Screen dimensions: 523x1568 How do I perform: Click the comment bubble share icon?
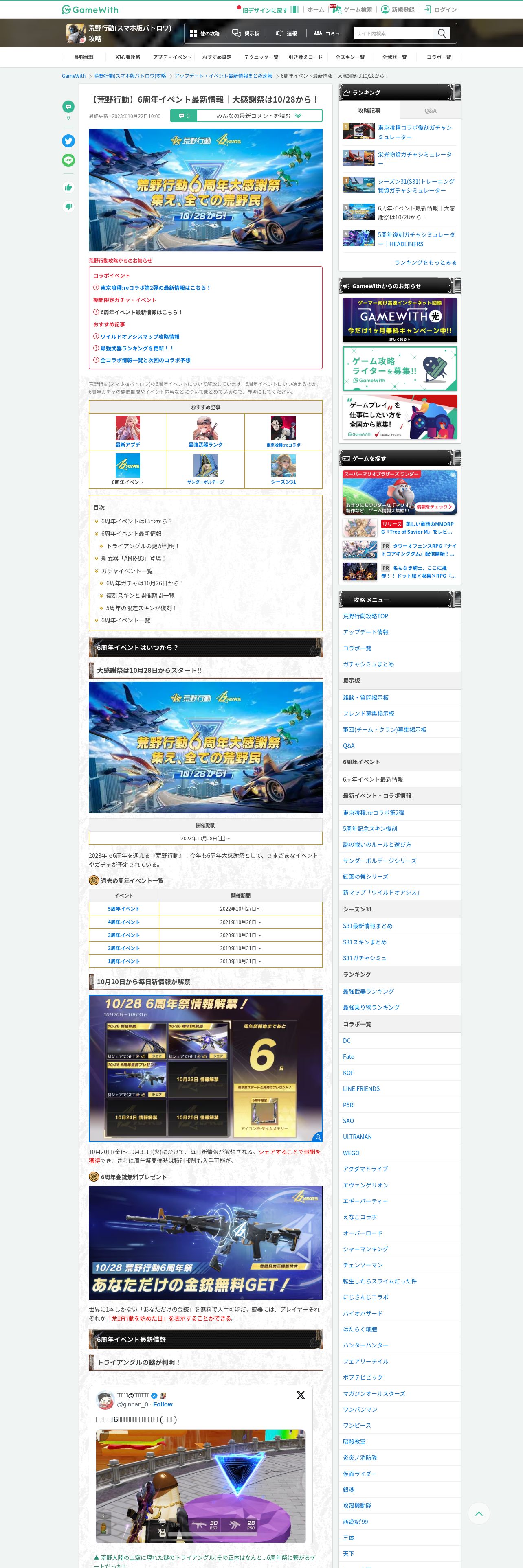(x=68, y=107)
